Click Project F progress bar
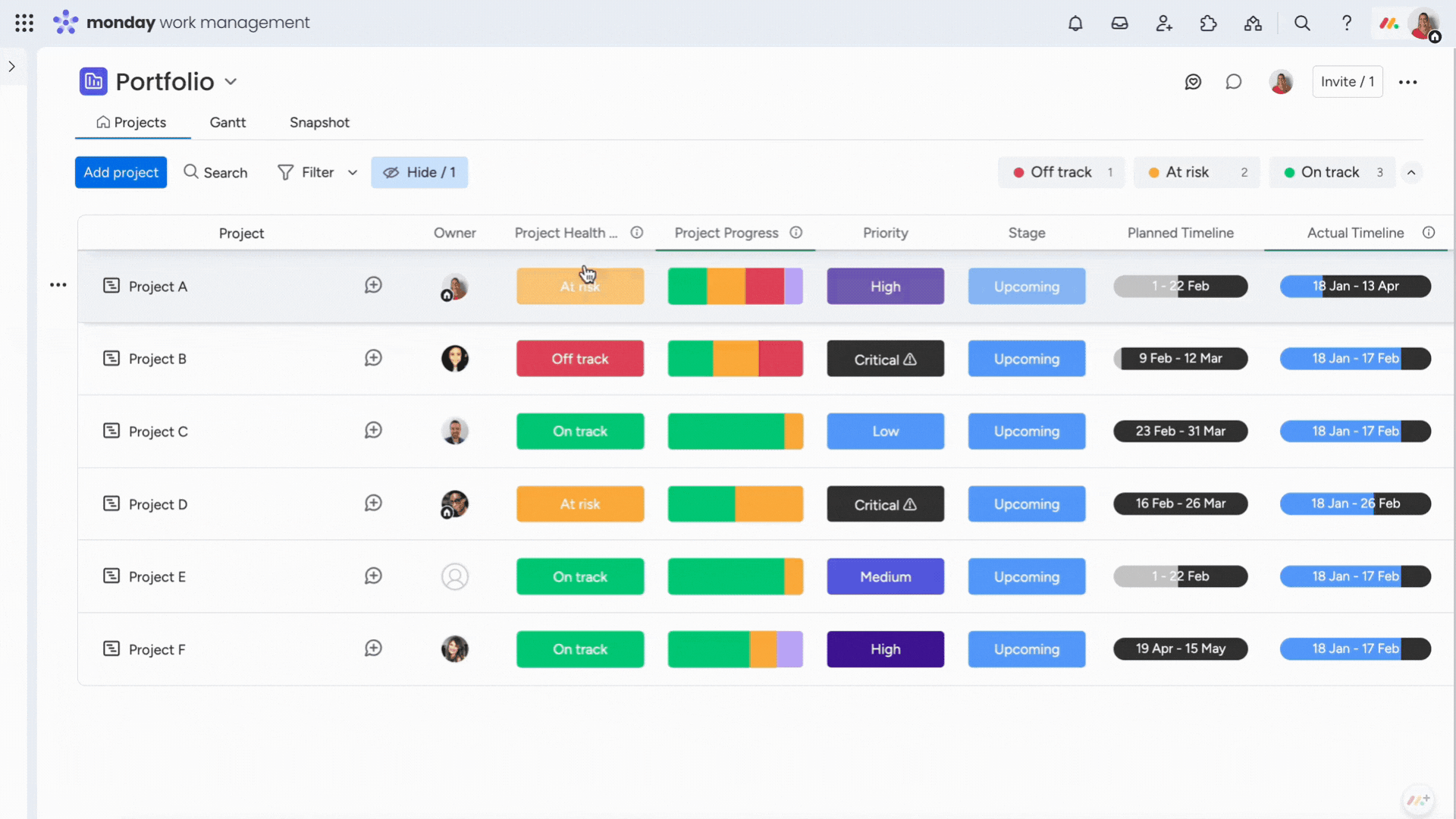Viewport: 1456px width, 819px height. point(735,649)
